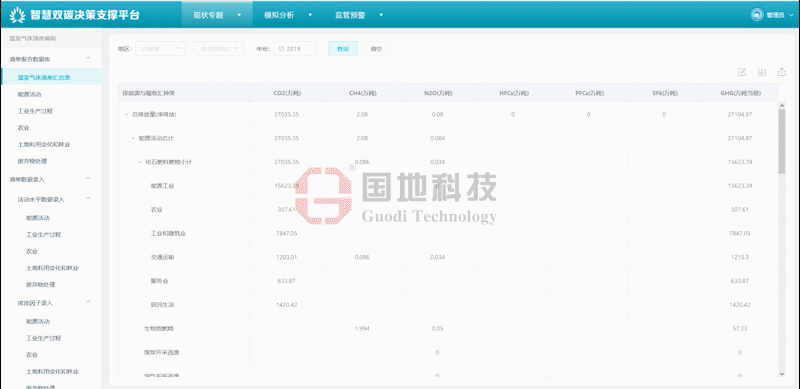The height and width of the screenshot is (389, 800).
Task: Click the edit table icon above the table
Action: point(742,72)
